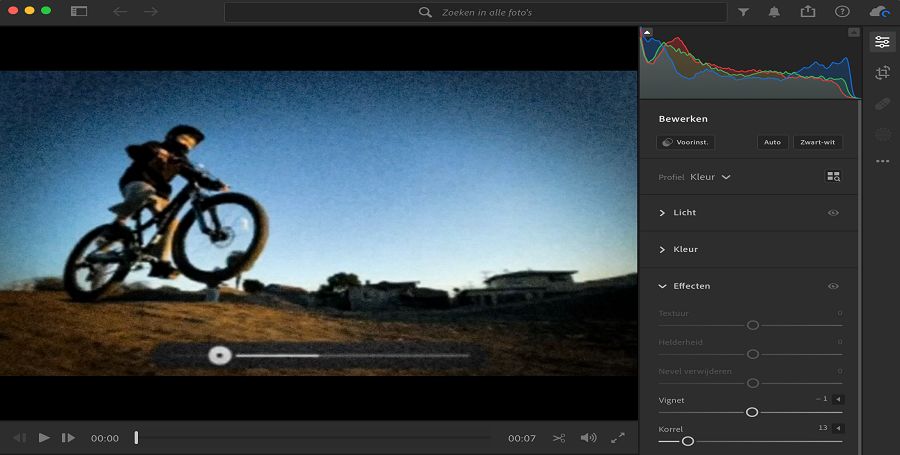Enter full screen with expand arrows
This screenshot has width=900, height=455.
(x=618, y=438)
